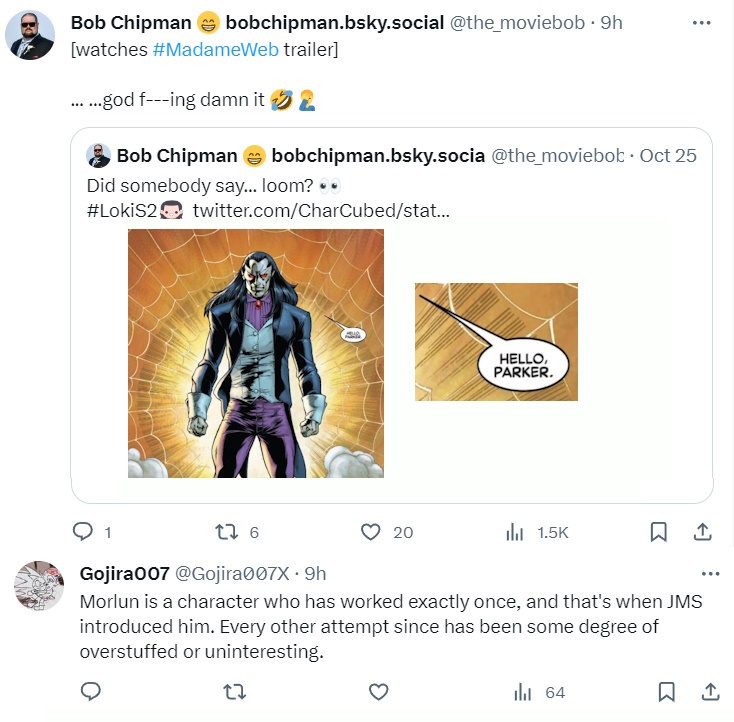Image resolution: width=734 pixels, height=722 pixels.
Task: Share Bob Chipman's tweet
Action: pyautogui.click(x=703, y=532)
